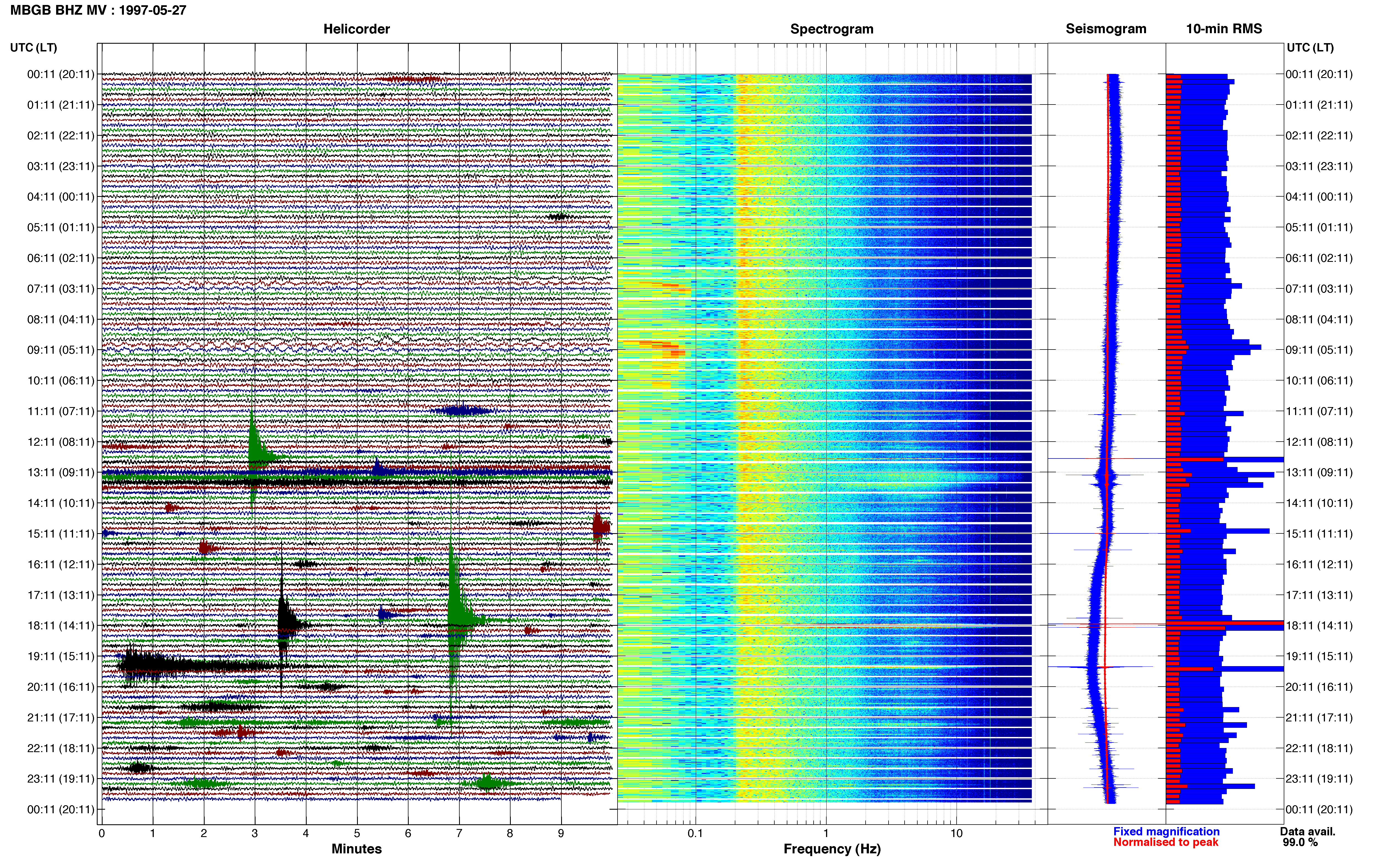Click the '0.1' frequency tick label
This screenshot has width=1388, height=868.
click(x=695, y=833)
